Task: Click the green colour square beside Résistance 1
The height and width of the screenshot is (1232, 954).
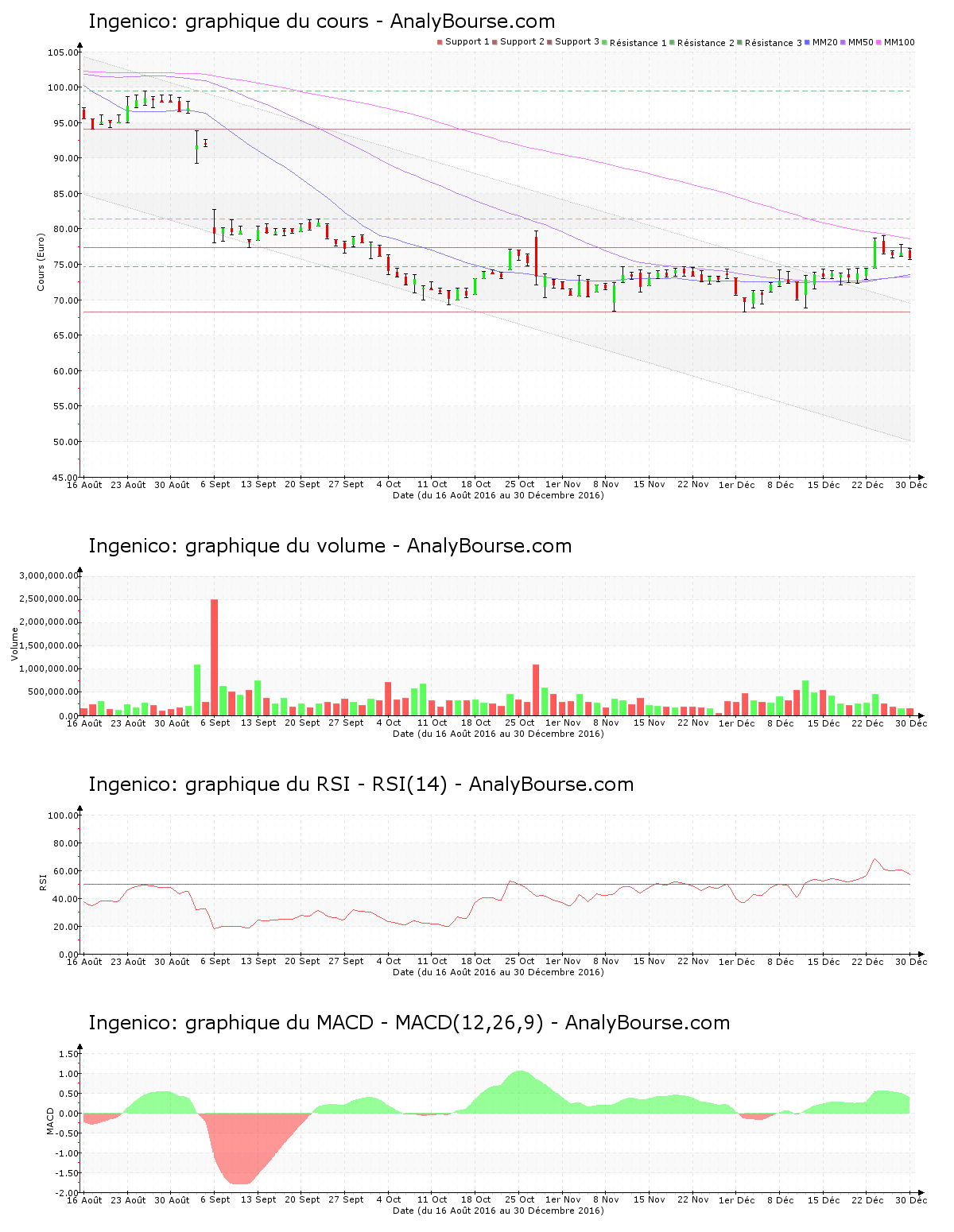Action: (x=605, y=42)
